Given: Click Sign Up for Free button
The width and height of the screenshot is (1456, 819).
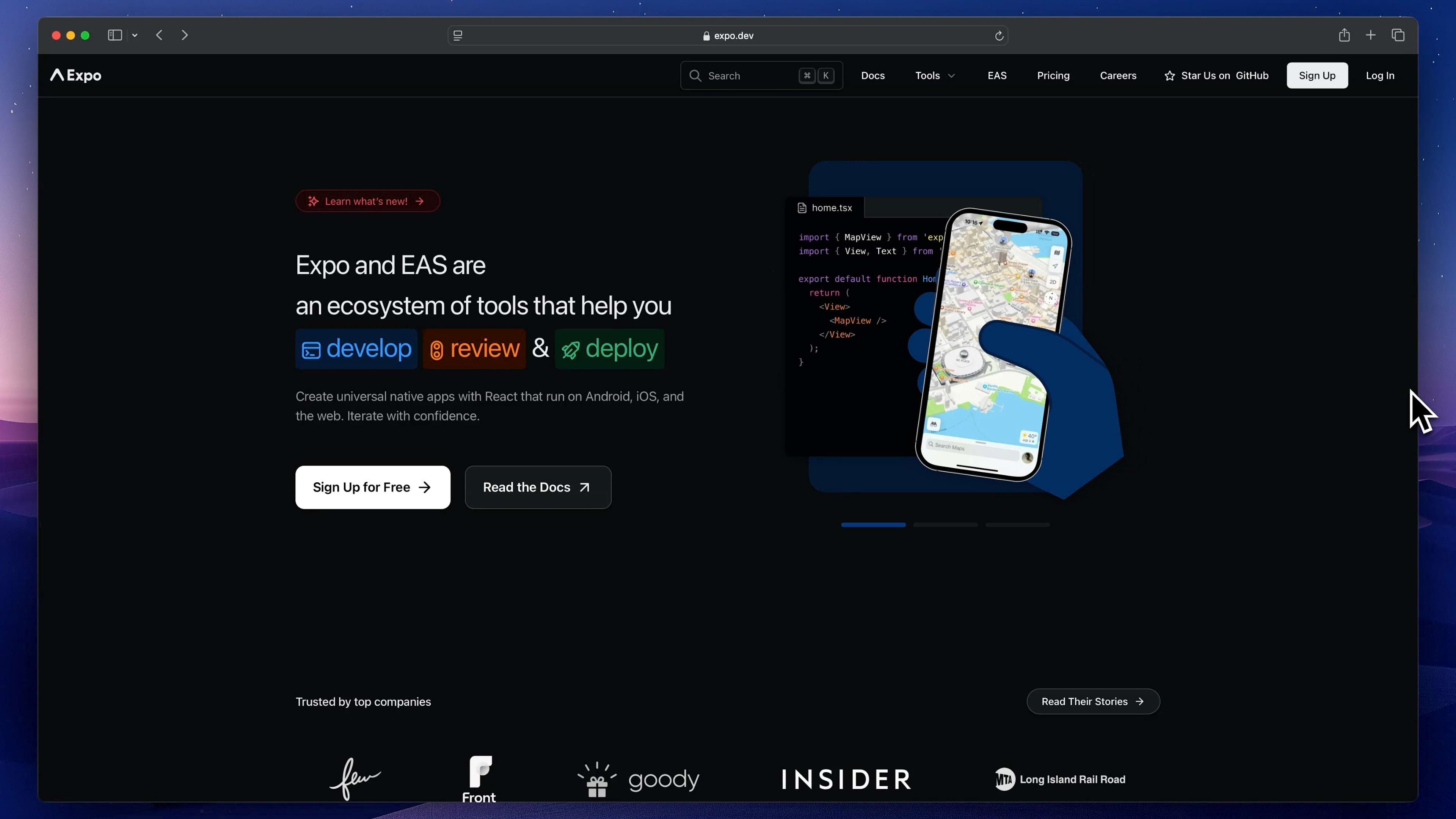Looking at the screenshot, I should click(373, 487).
